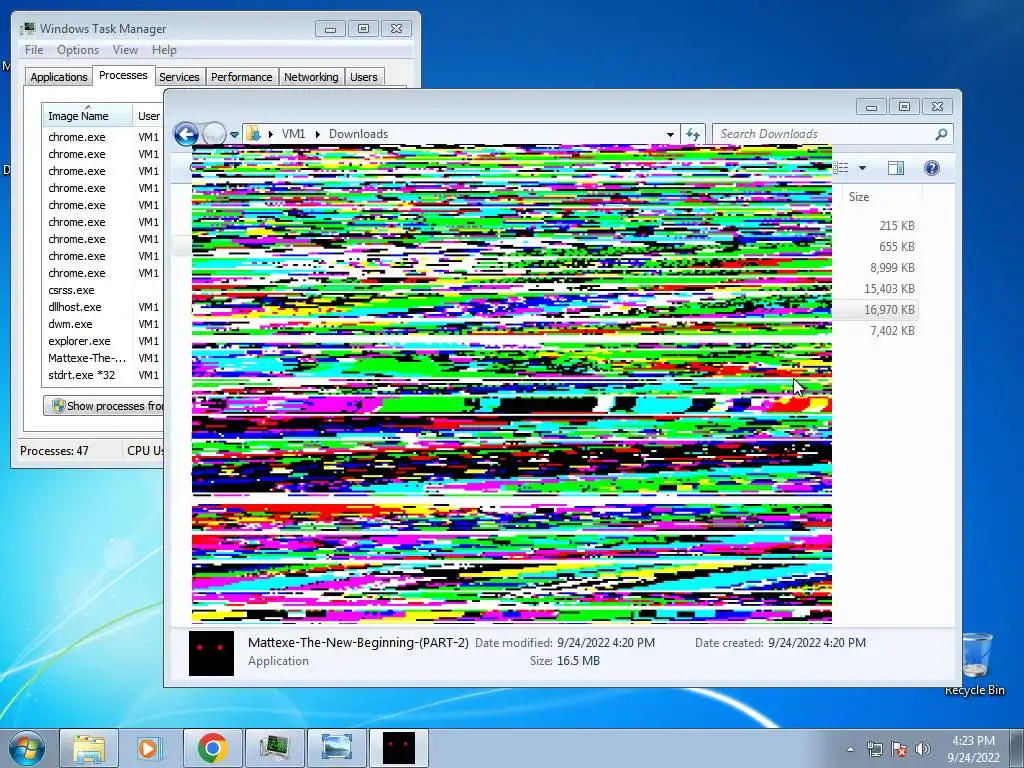This screenshot has height=768, width=1024.
Task: Switch to the Applications tab
Action: (x=59, y=77)
